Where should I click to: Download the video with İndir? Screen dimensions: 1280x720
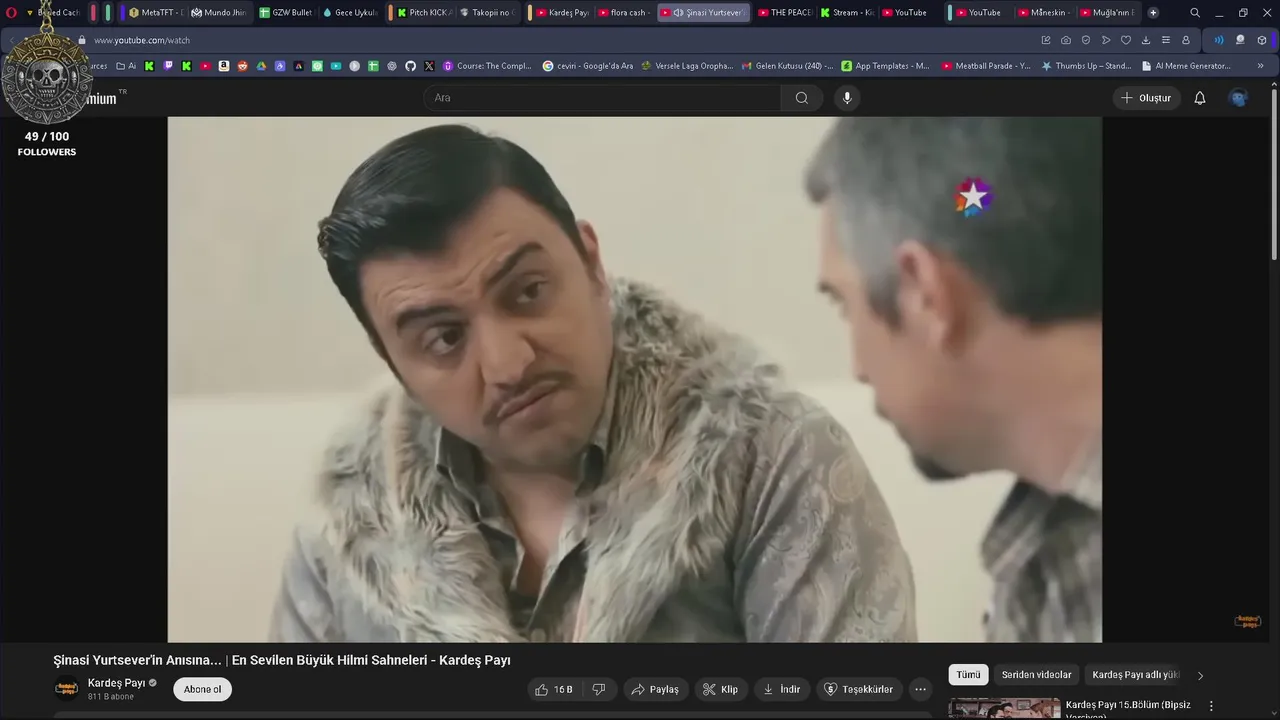(782, 689)
